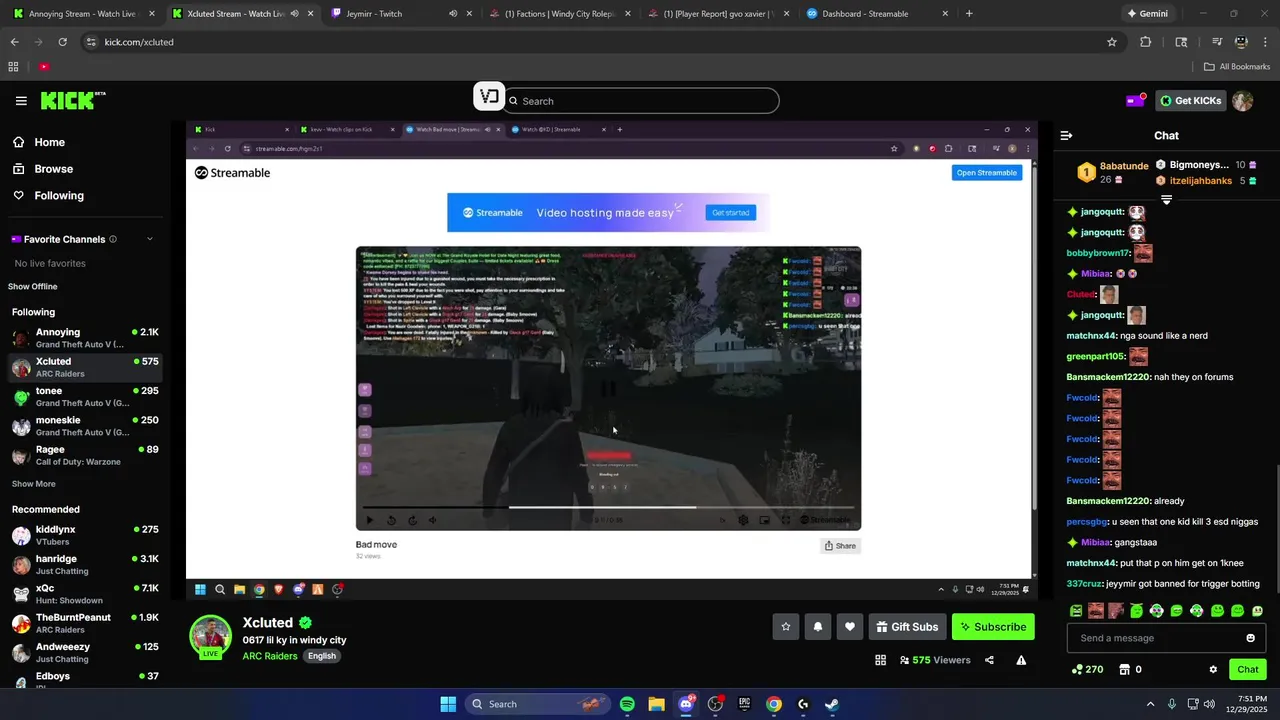The width and height of the screenshot is (1280, 720).
Task: Open Chrome extensions puzzle icon
Action: pyautogui.click(x=1146, y=42)
